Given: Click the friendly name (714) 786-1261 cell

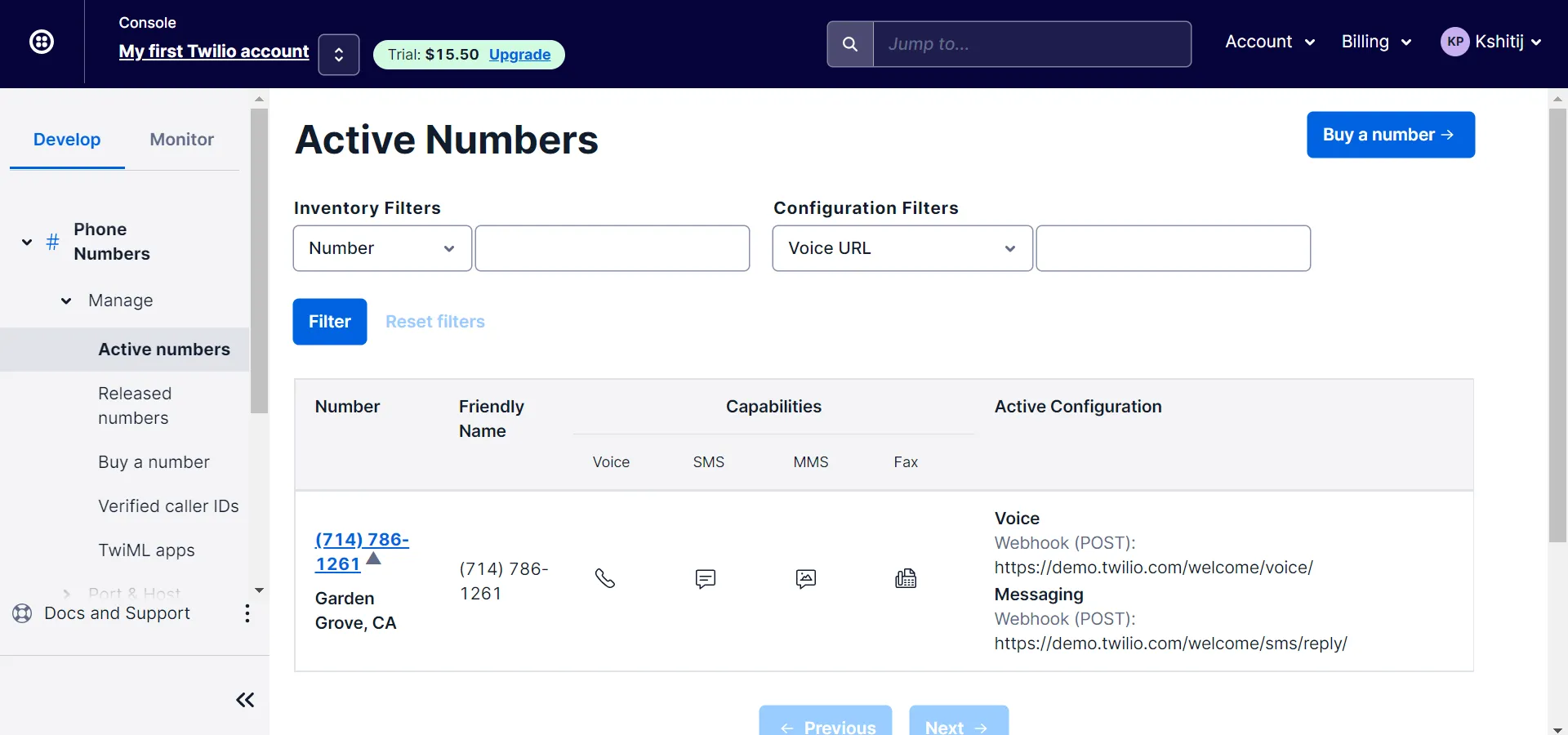Looking at the screenshot, I should pos(504,581).
